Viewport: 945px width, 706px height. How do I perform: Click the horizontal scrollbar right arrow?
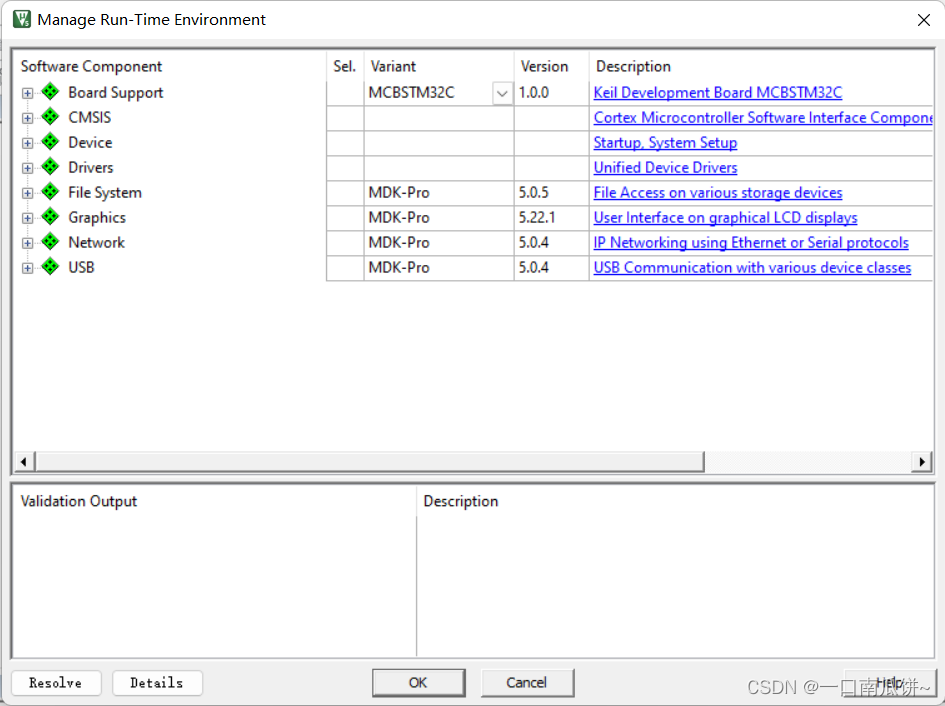tap(921, 462)
